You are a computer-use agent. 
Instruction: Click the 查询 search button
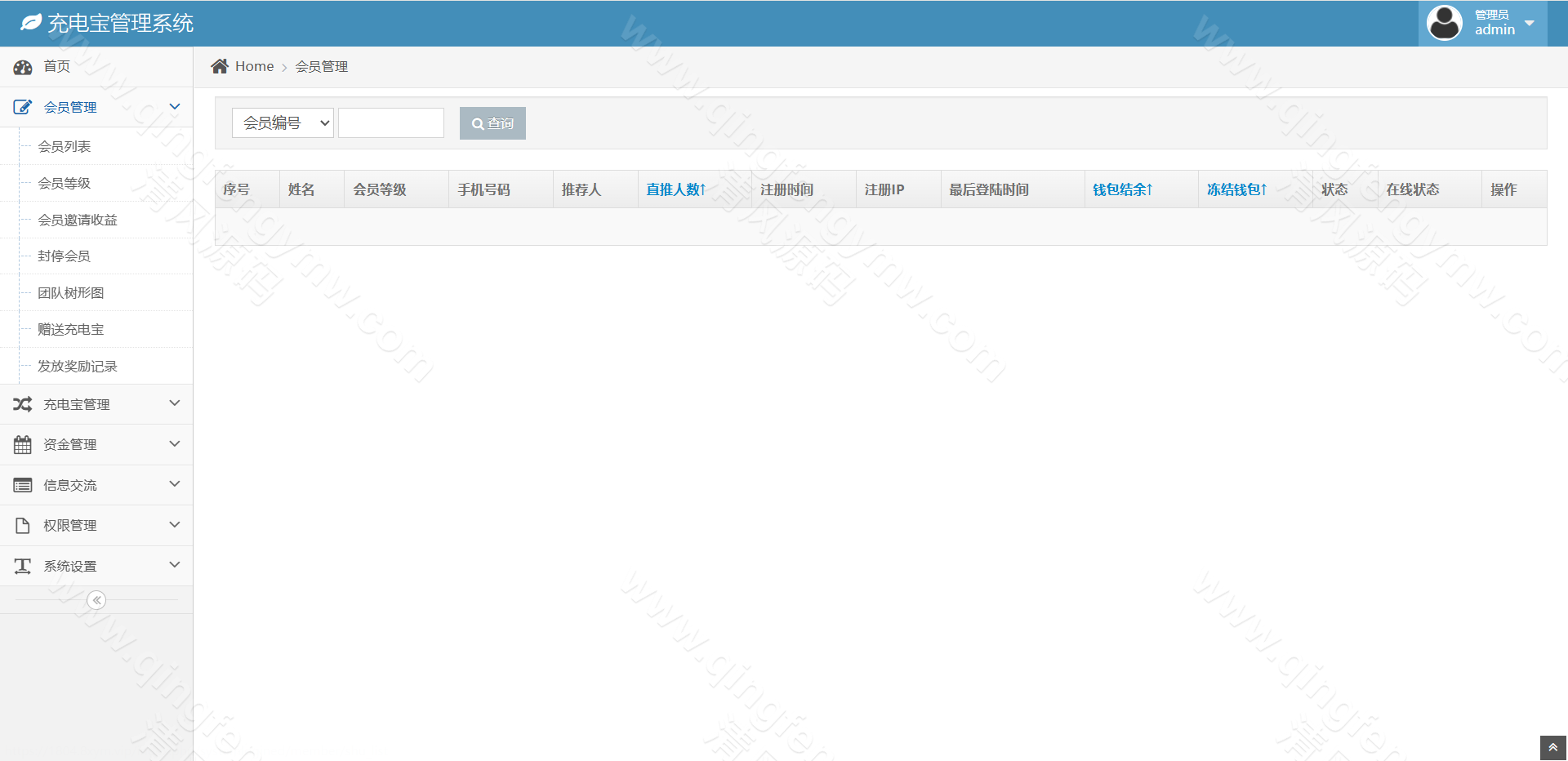[492, 123]
